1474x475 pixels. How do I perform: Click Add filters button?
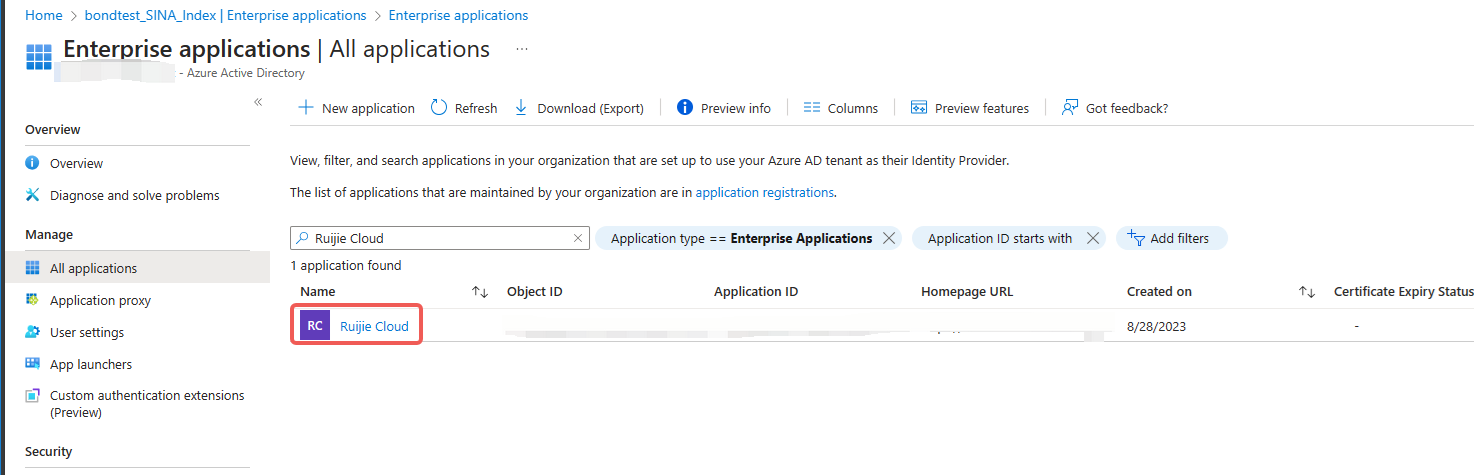tap(1170, 238)
